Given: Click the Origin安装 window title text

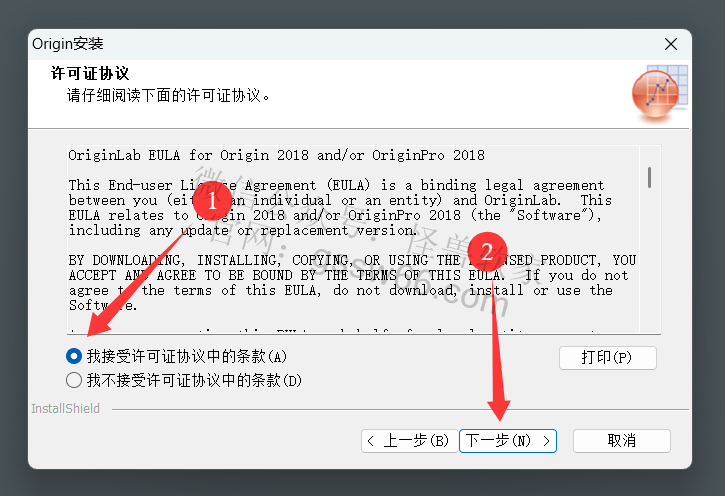Looking at the screenshot, I should coord(68,44).
